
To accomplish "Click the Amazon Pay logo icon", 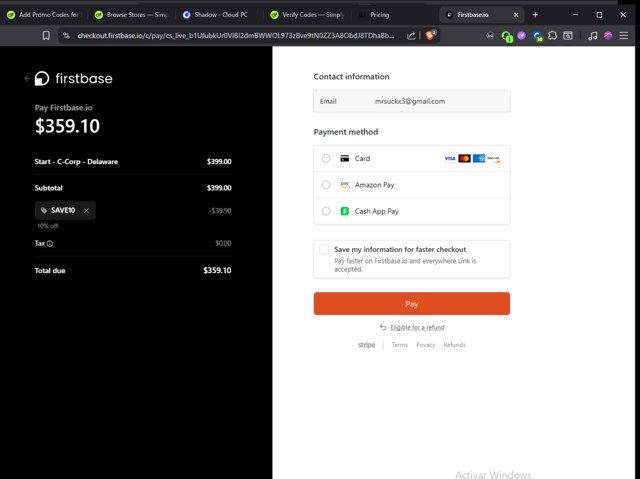I will (344, 185).
